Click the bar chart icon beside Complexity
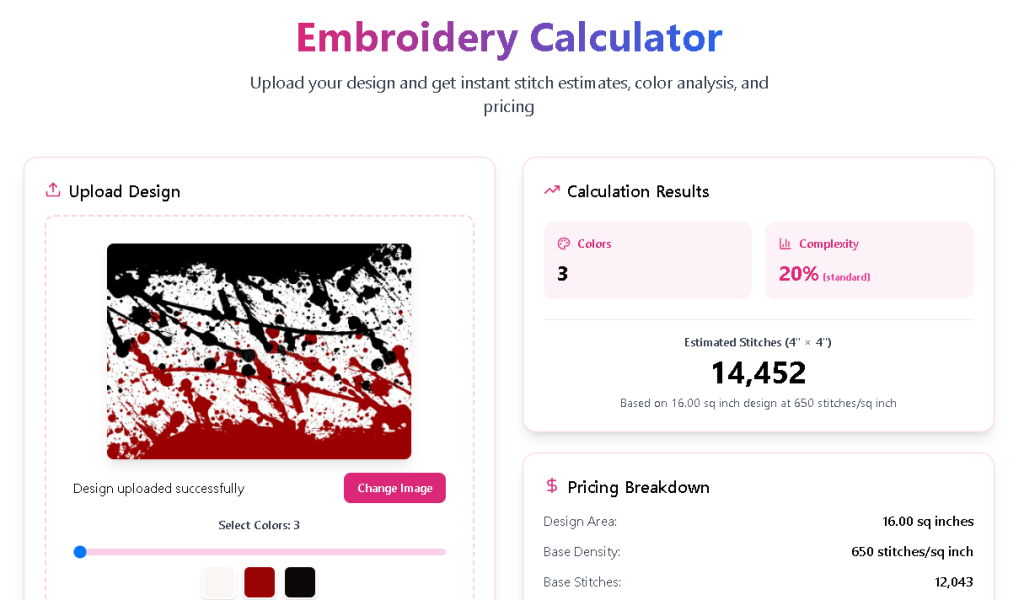 click(x=785, y=243)
